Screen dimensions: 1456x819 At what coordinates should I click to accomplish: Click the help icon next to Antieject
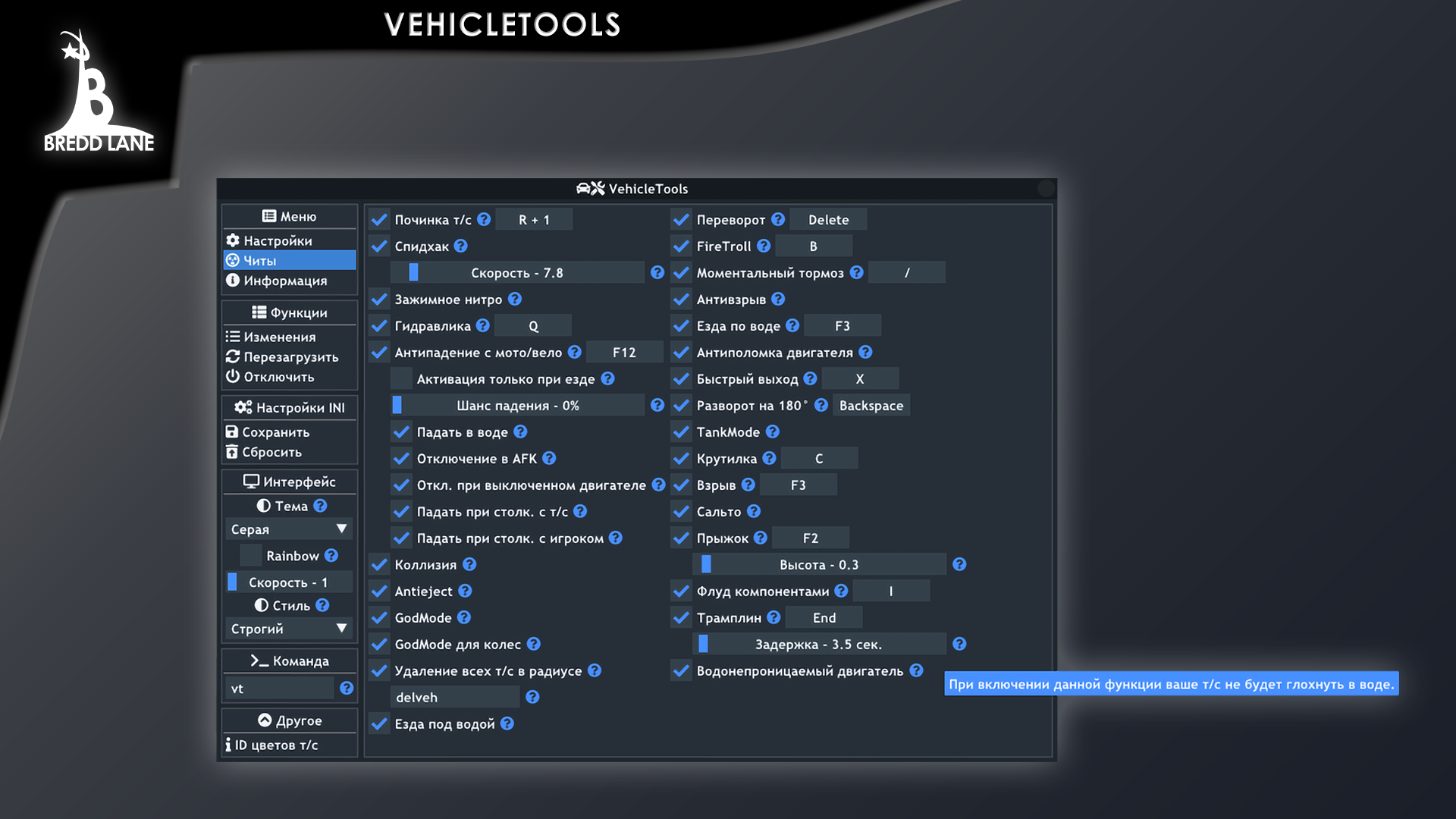[465, 591]
